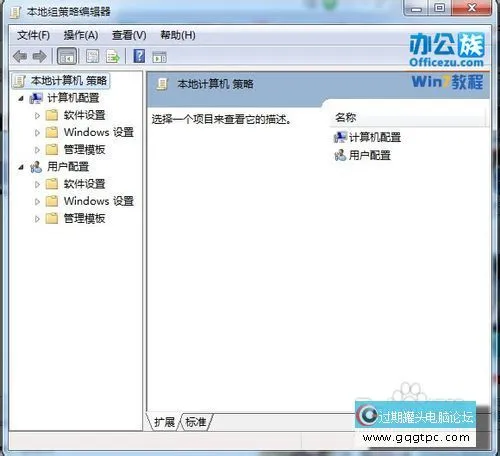Click 计算机配置 icon in the tree

click(36, 98)
